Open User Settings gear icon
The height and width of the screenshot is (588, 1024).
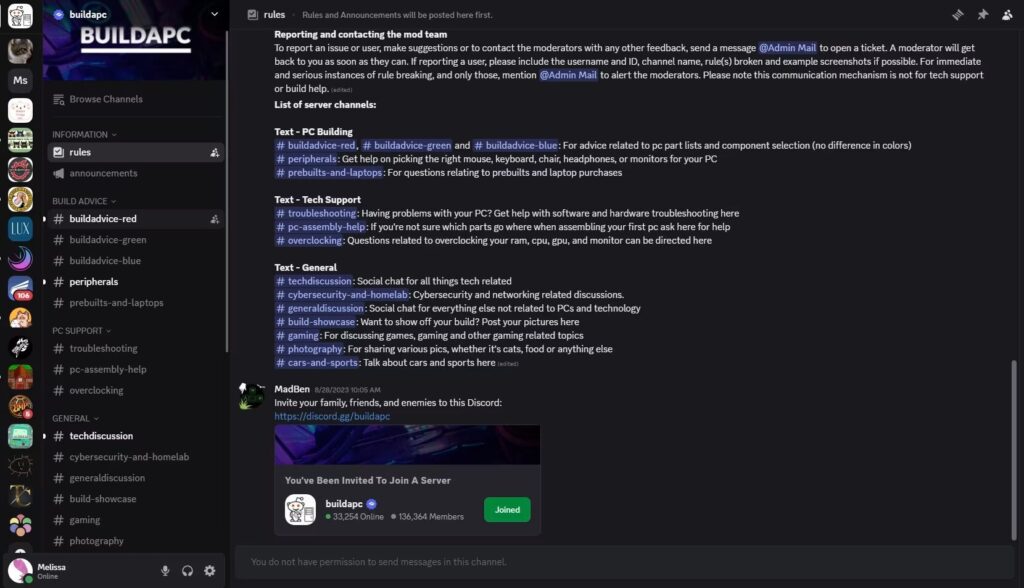(210, 570)
